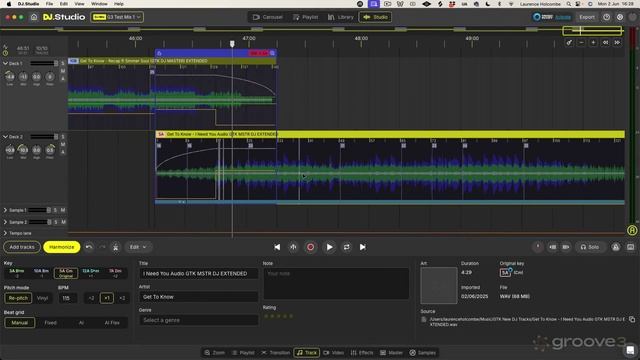This screenshot has width=640, height=360.
Task: Click the delete track icon beside Edit
Action: point(116,247)
